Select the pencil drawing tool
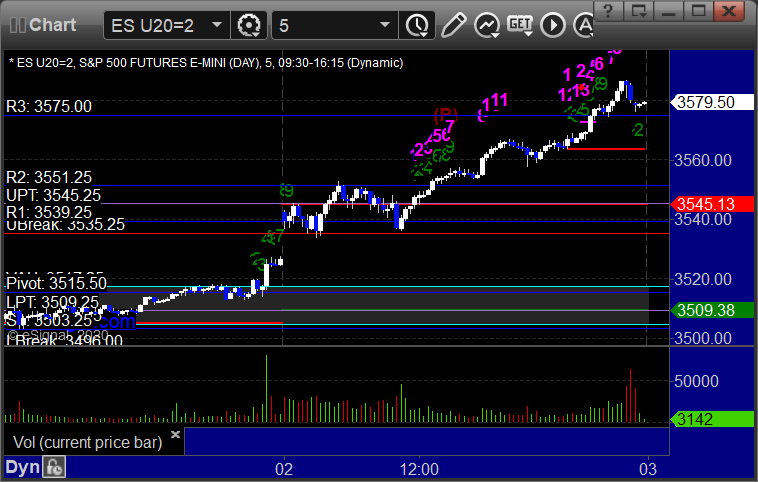 pos(453,25)
